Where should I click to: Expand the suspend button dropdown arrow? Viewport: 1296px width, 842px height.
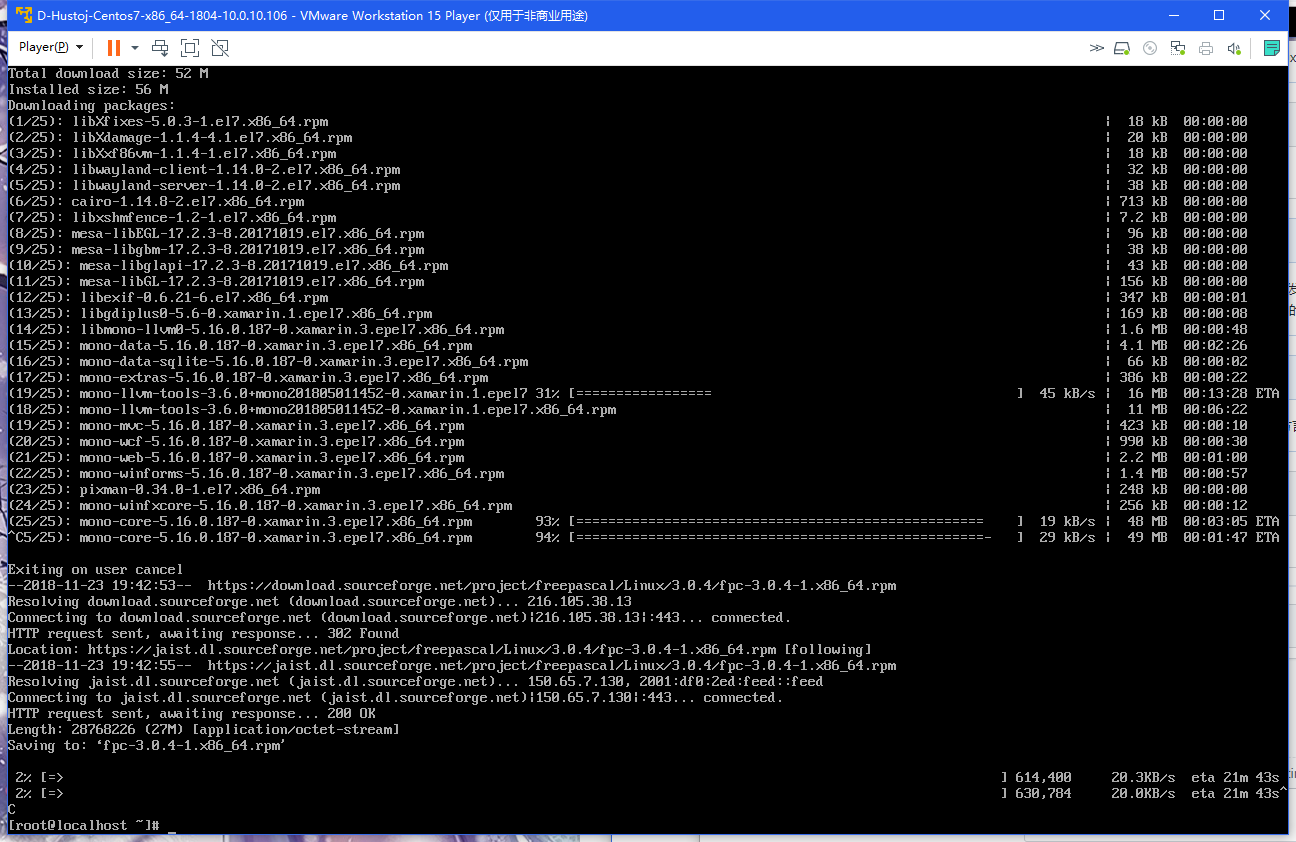click(x=135, y=47)
